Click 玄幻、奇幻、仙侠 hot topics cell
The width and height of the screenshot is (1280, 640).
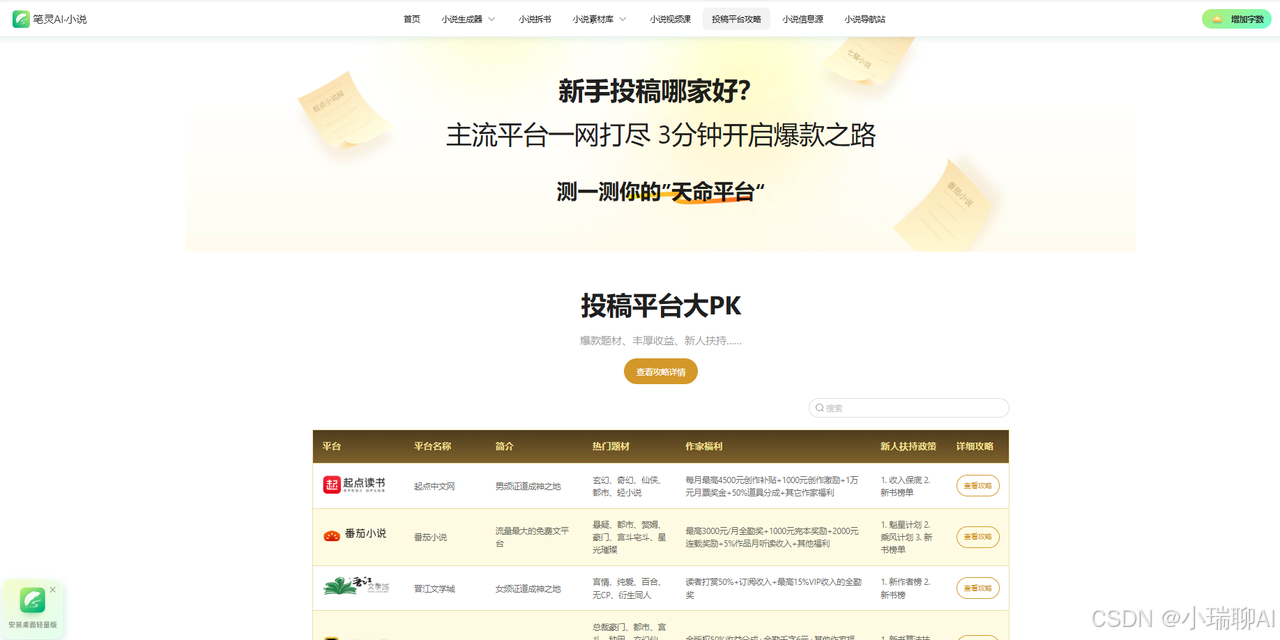(x=627, y=486)
